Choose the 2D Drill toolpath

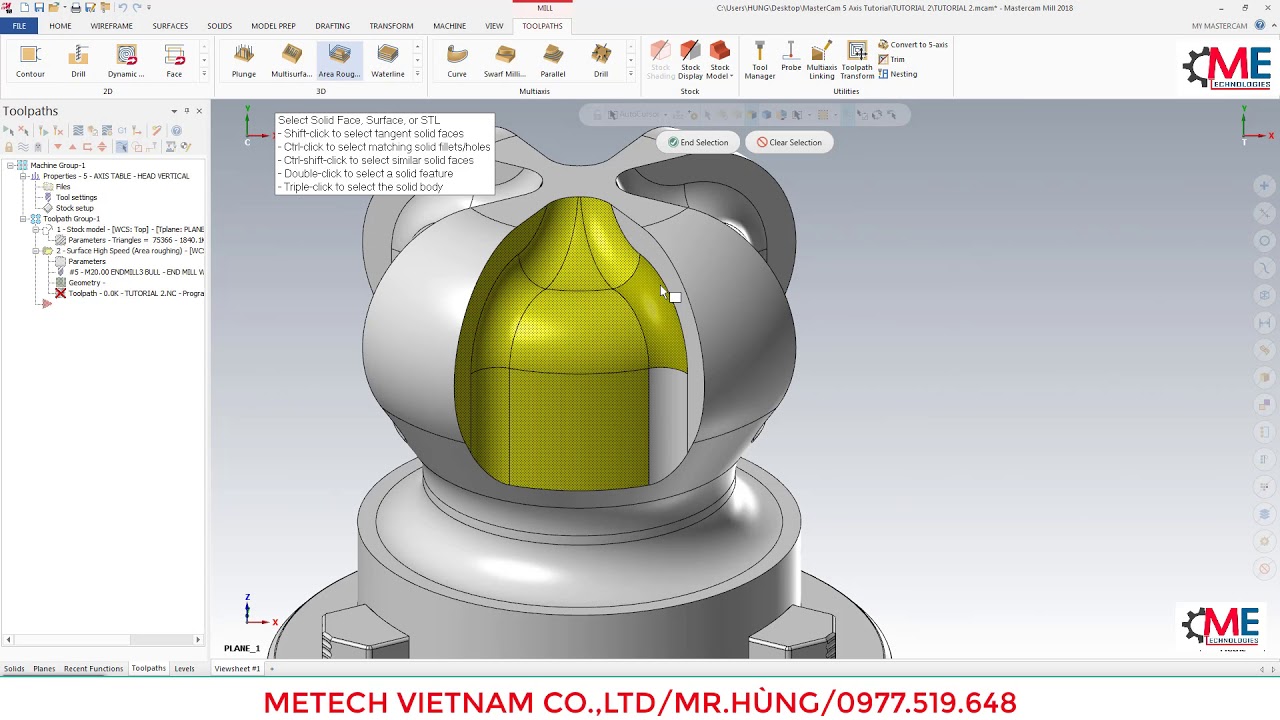78,61
